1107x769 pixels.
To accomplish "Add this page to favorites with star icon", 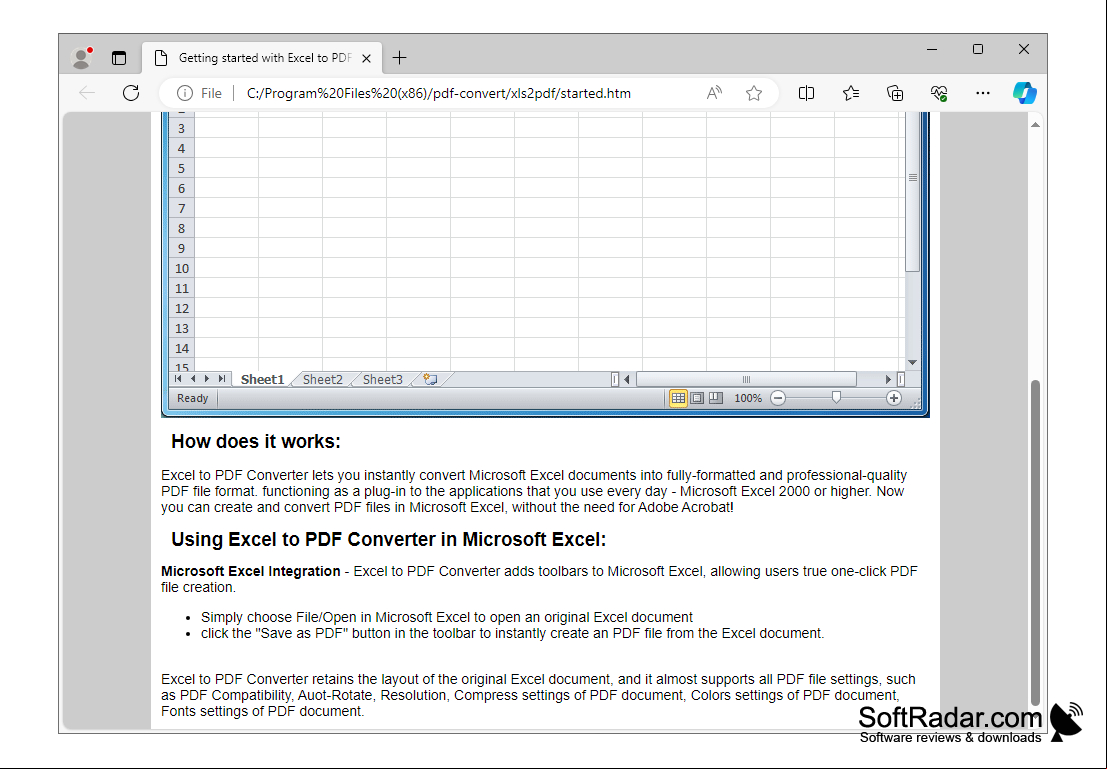I will 754,93.
